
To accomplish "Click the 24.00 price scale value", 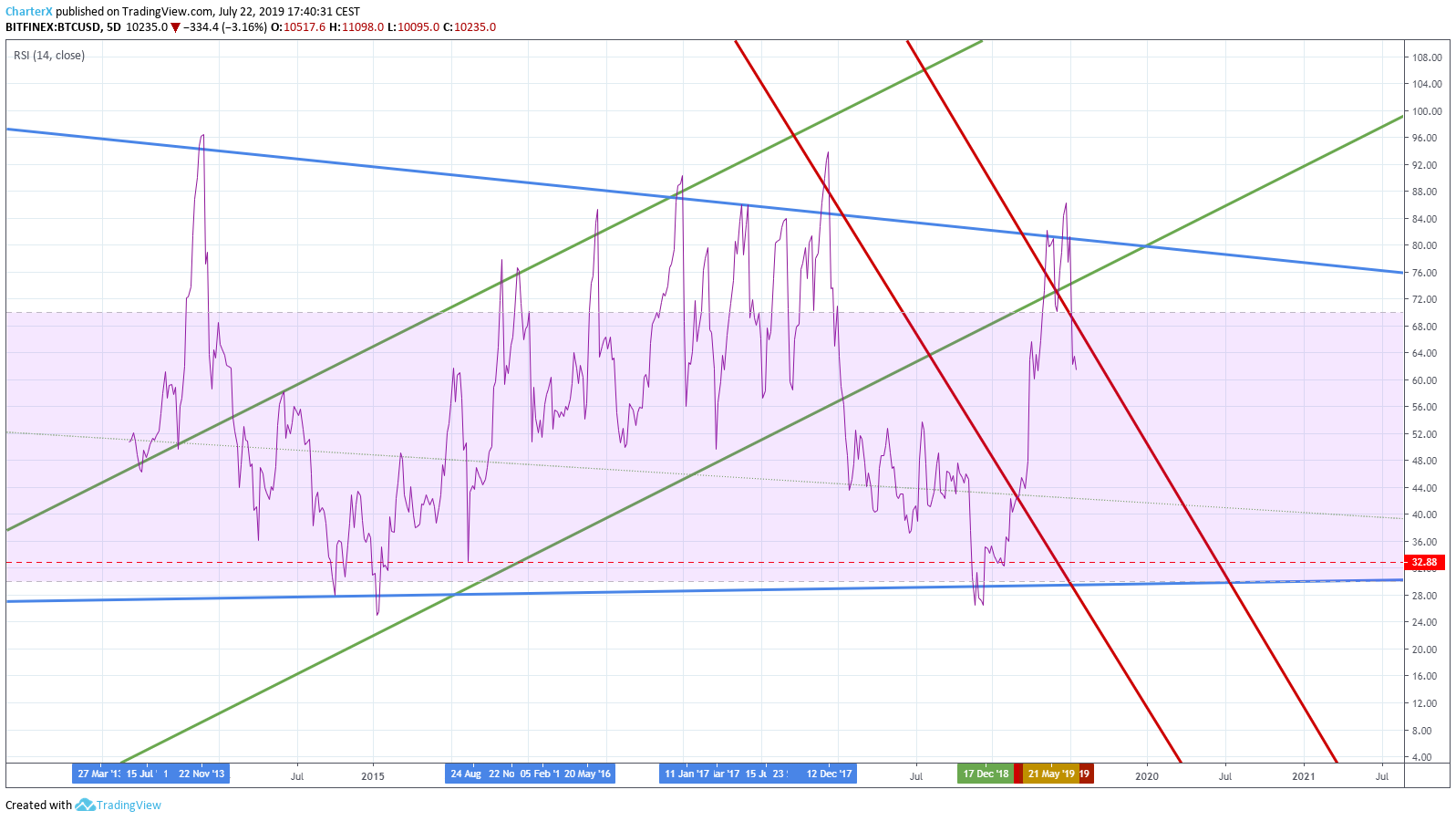I will point(1424,622).
